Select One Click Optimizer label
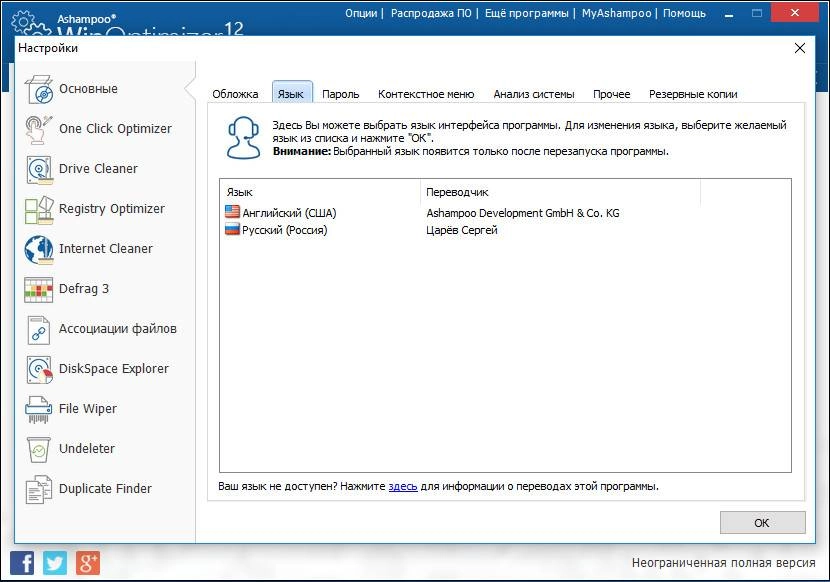This screenshot has width=830, height=582. point(115,129)
